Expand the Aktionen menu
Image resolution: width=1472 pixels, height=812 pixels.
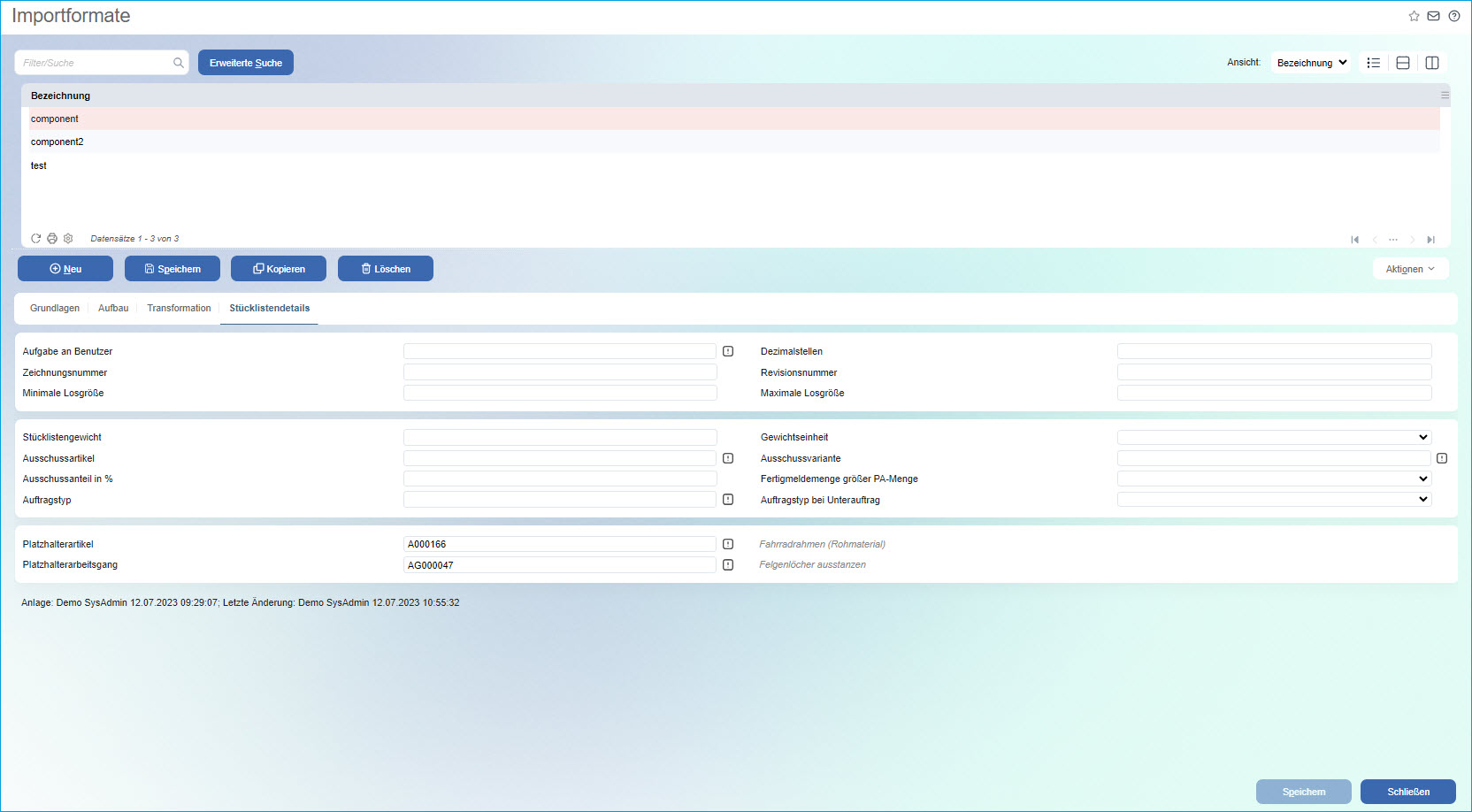point(1410,269)
